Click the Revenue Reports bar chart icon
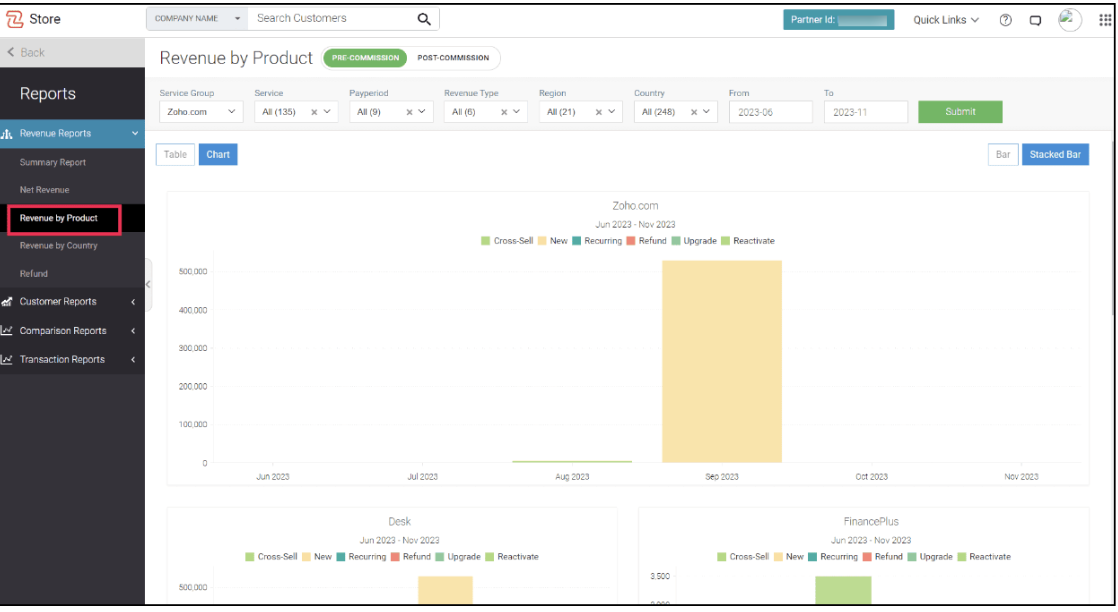The width and height of the screenshot is (1118, 612). [7, 133]
